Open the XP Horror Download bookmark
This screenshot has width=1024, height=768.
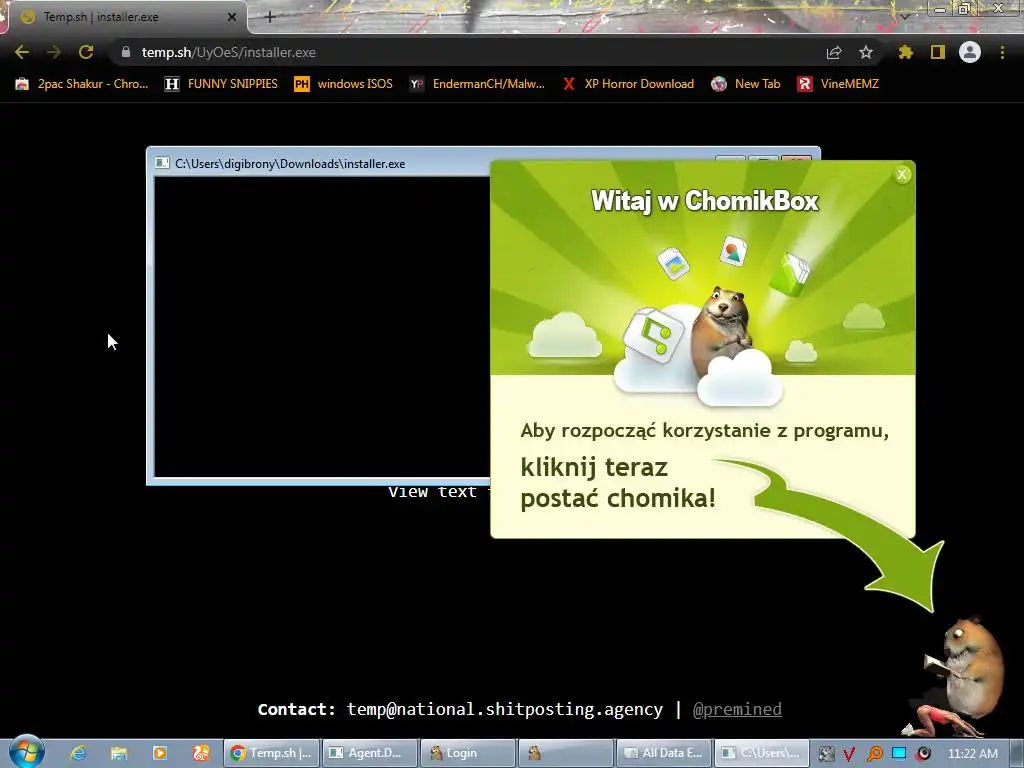628,84
